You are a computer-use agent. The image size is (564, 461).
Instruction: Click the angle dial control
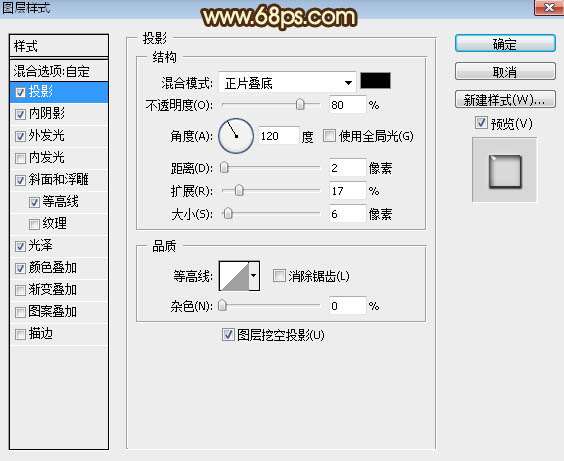[x=236, y=136]
